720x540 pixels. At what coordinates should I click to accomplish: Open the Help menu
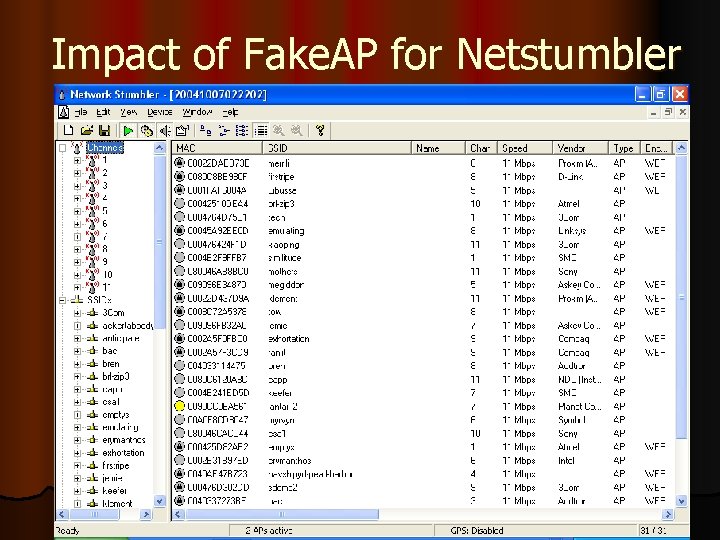230,112
